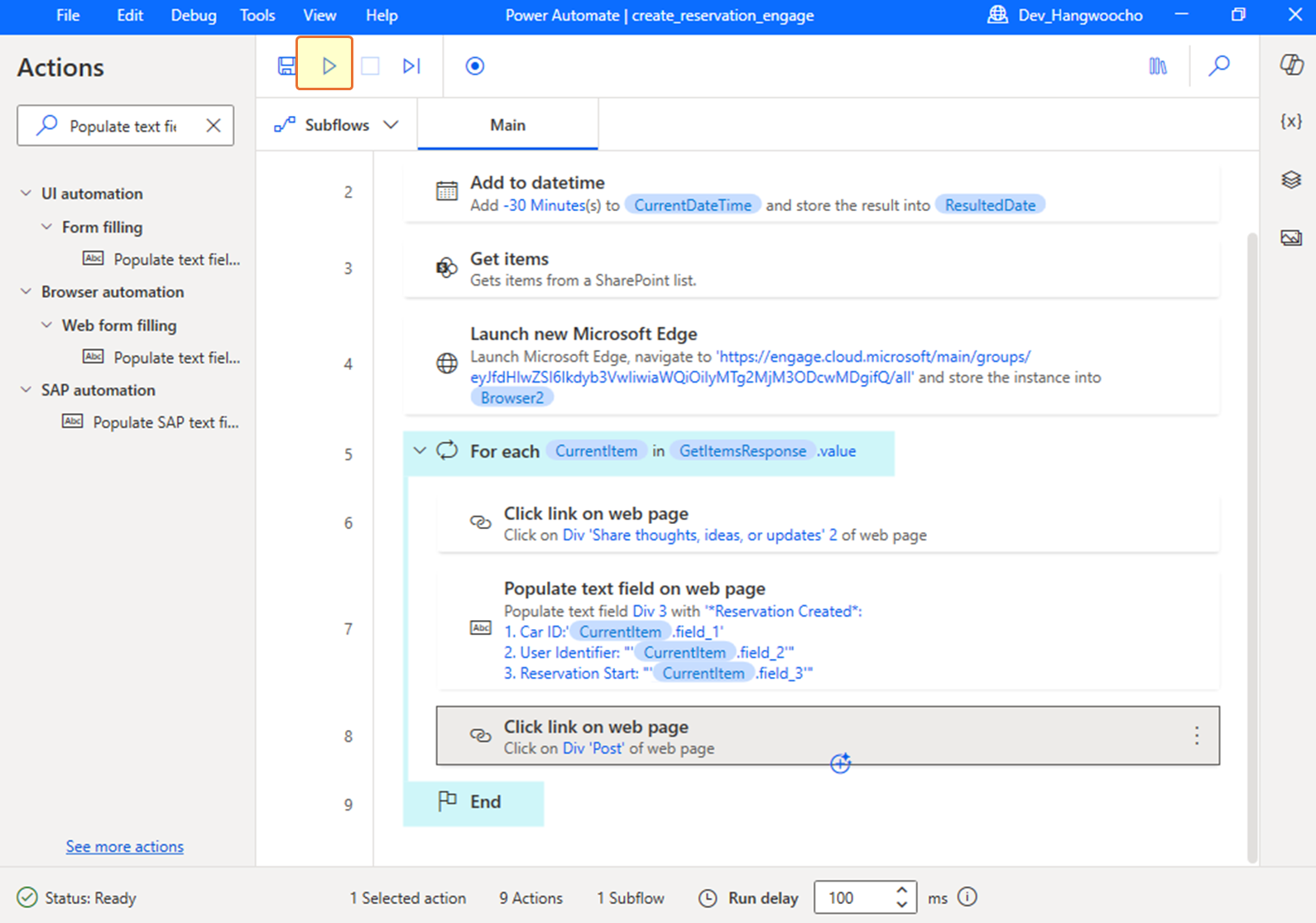This screenshot has width=1316, height=923.
Task: Stop the flow with the square button
Action: 370,66
